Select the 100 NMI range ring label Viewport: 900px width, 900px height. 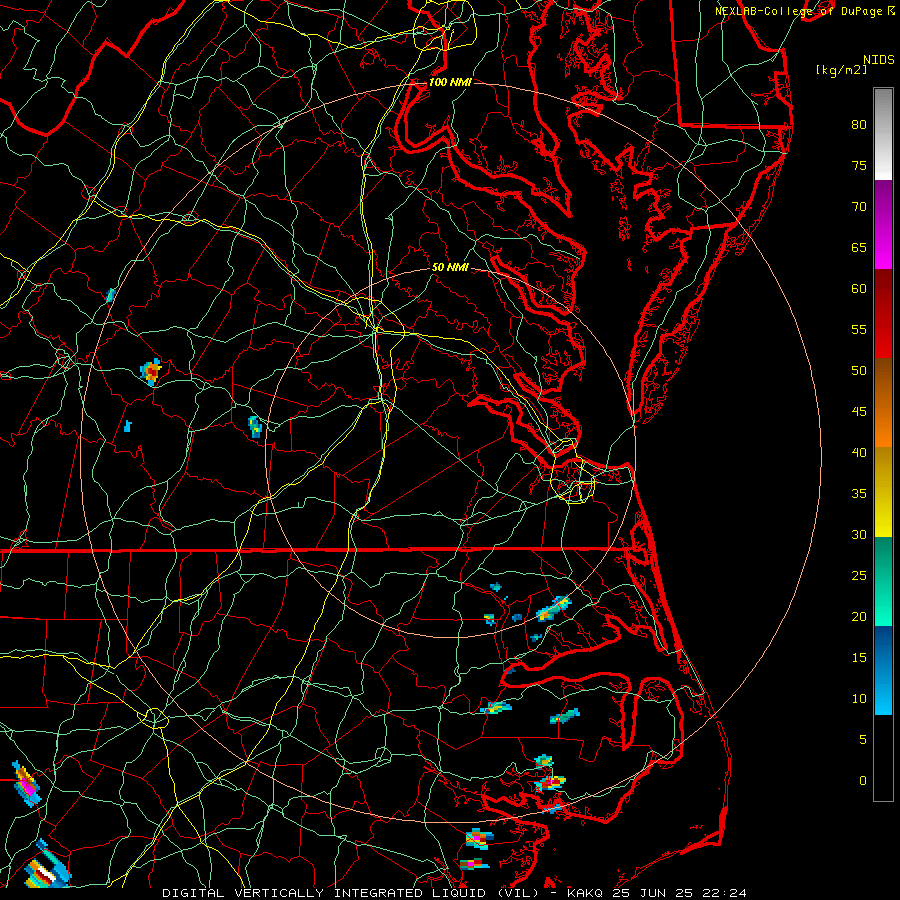click(451, 82)
